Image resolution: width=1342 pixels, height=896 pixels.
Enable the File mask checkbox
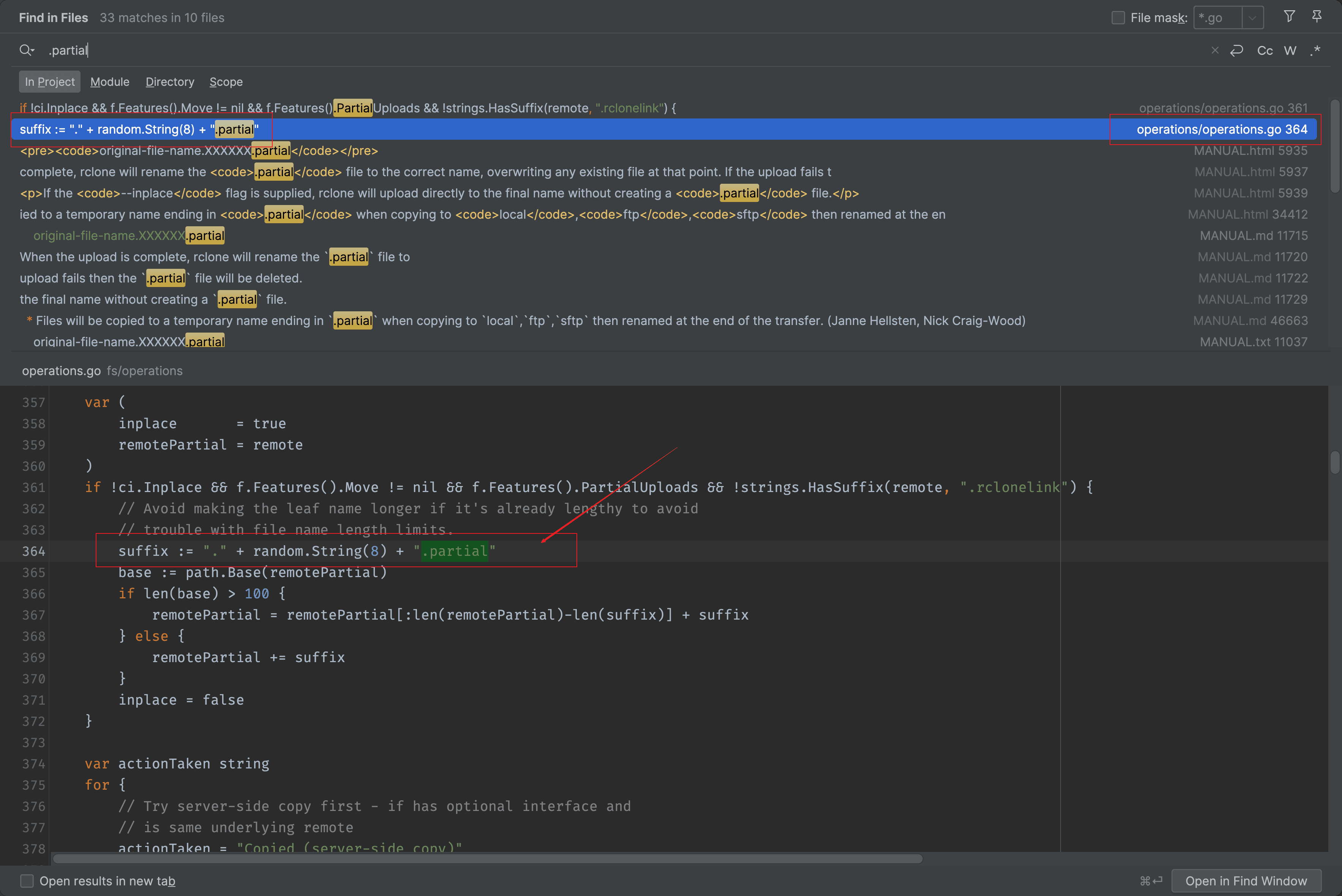[x=1118, y=18]
